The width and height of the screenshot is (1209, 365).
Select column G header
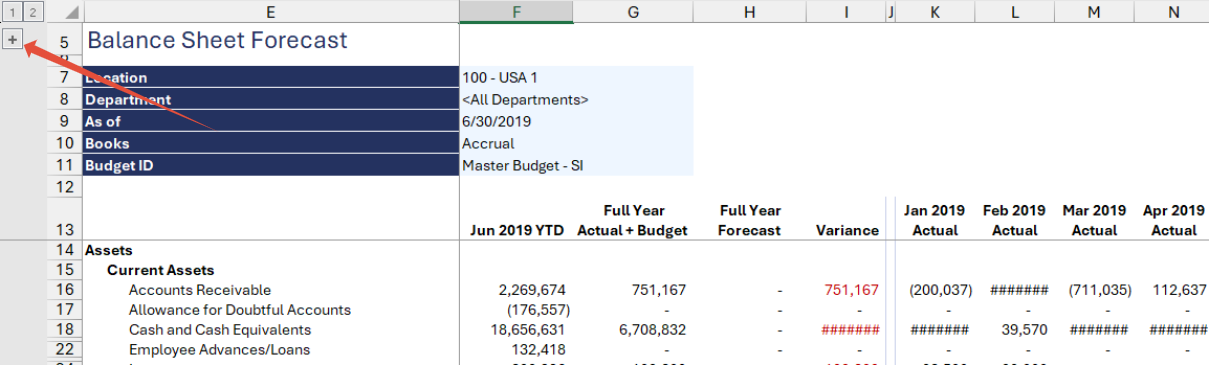633,12
